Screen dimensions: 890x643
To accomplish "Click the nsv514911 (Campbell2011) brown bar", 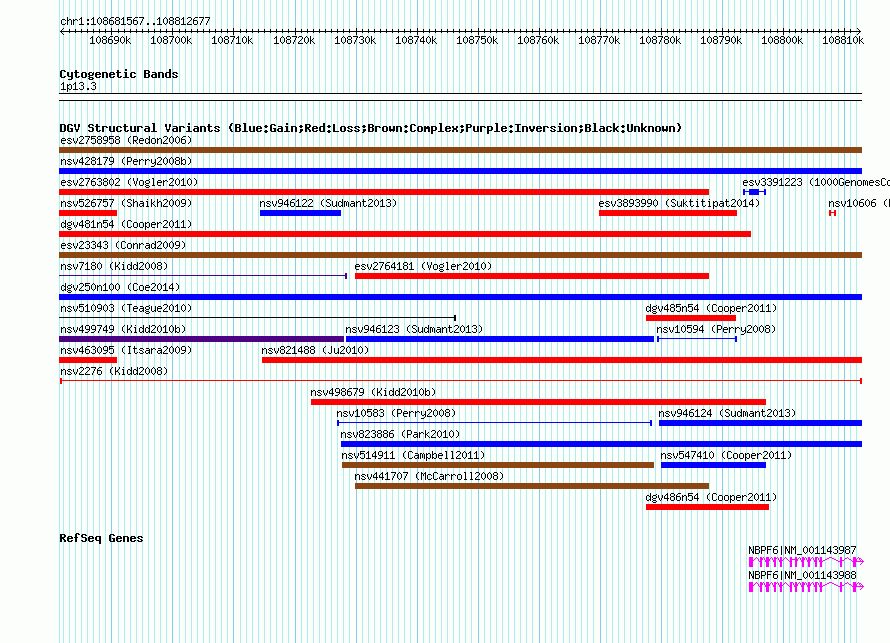I will (498, 465).
